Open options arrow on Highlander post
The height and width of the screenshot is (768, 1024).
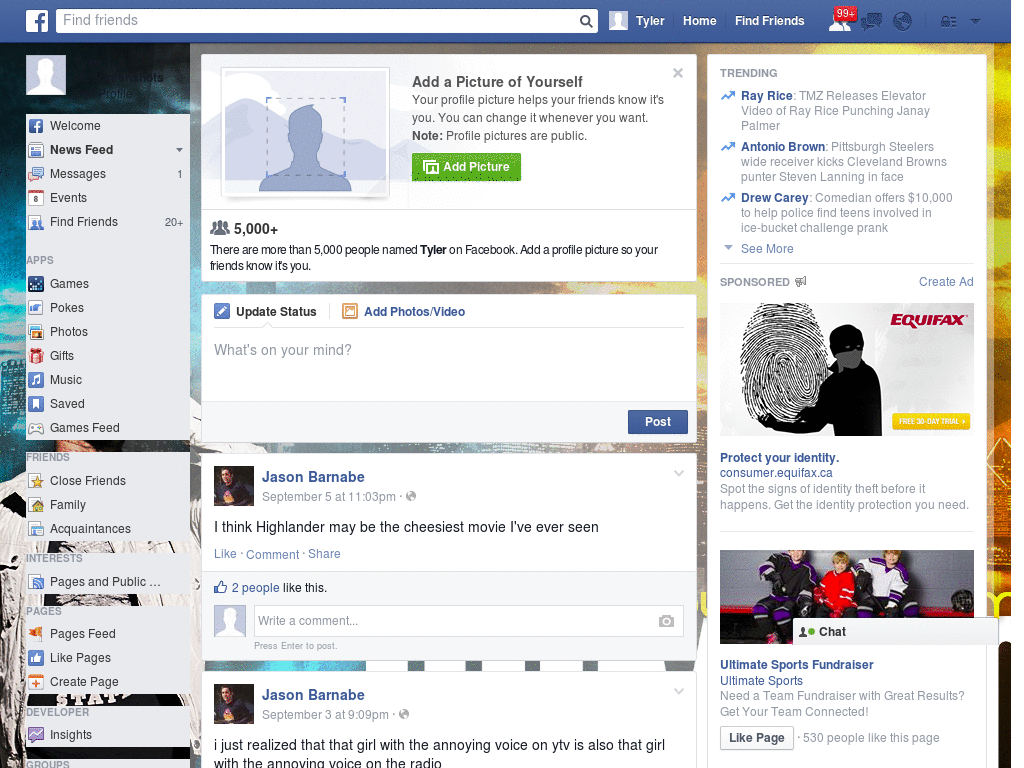point(679,473)
